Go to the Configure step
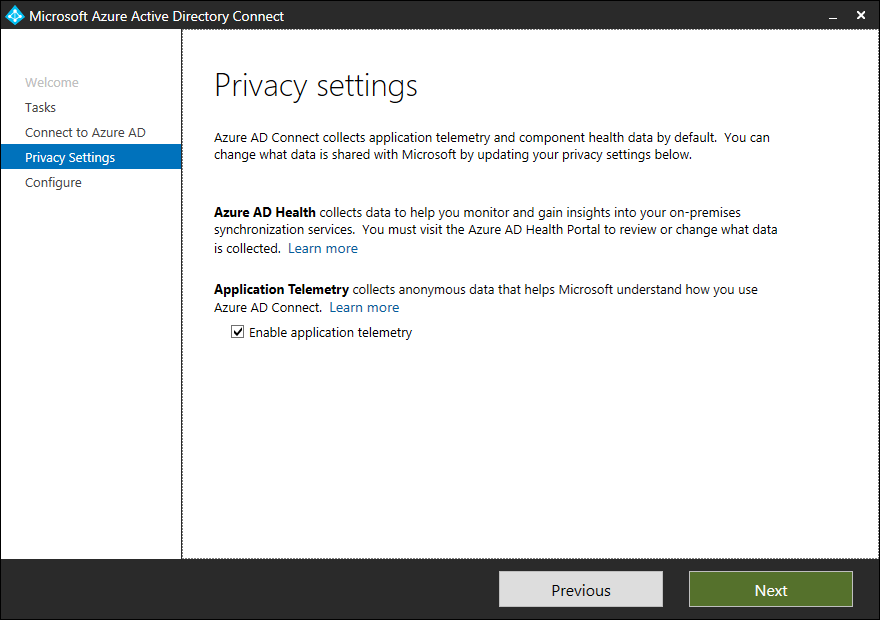Screen dimensions: 880x620 click(53, 182)
